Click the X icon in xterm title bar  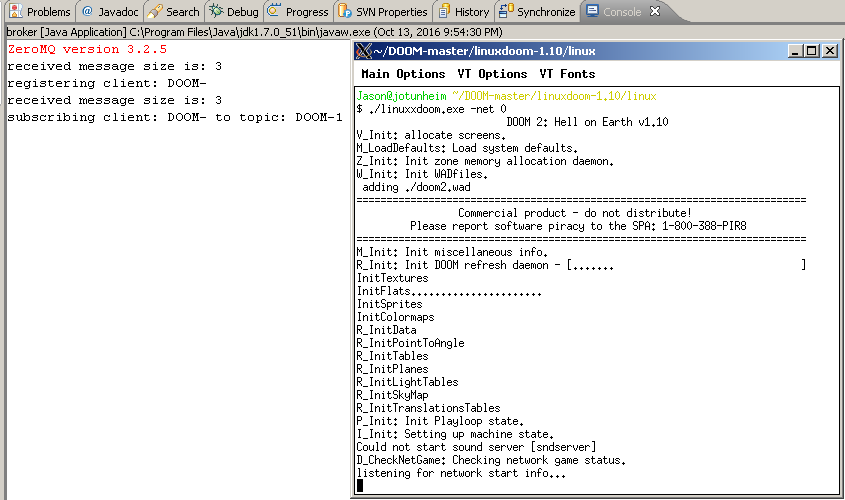point(364,51)
